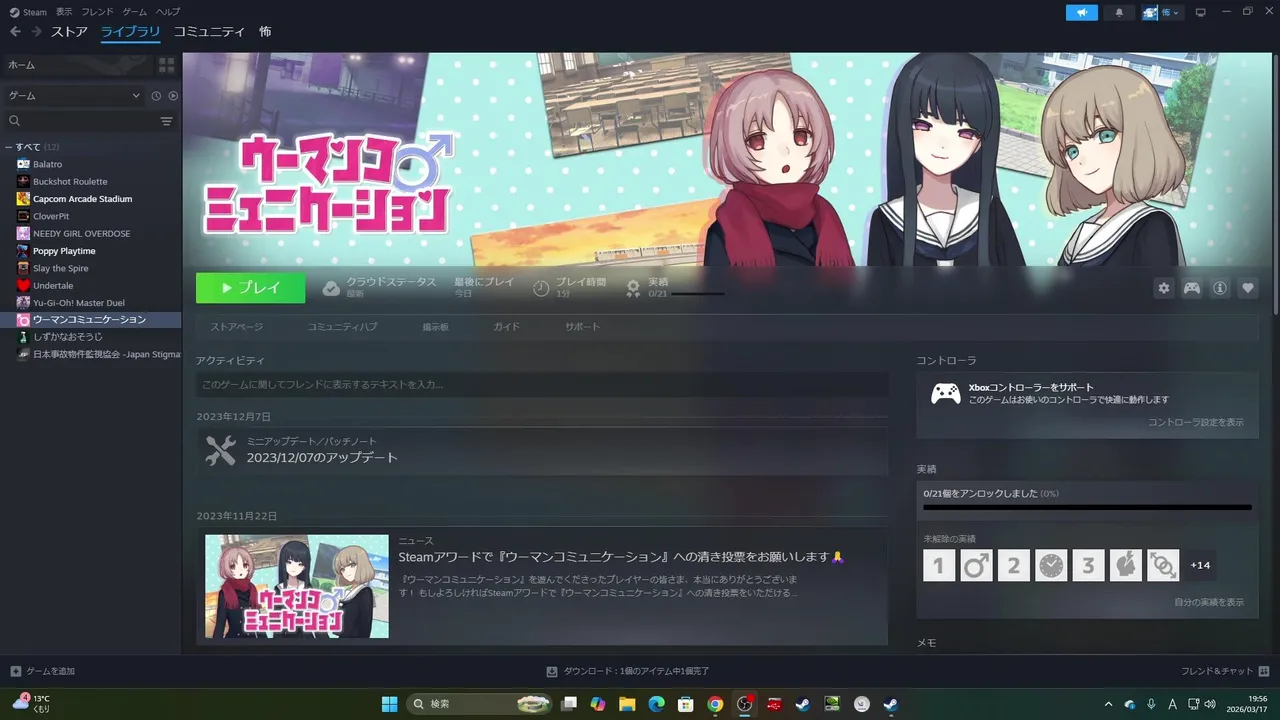Select 日本事故物件監視協会 in the library
The image size is (1280, 720).
click(98, 354)
